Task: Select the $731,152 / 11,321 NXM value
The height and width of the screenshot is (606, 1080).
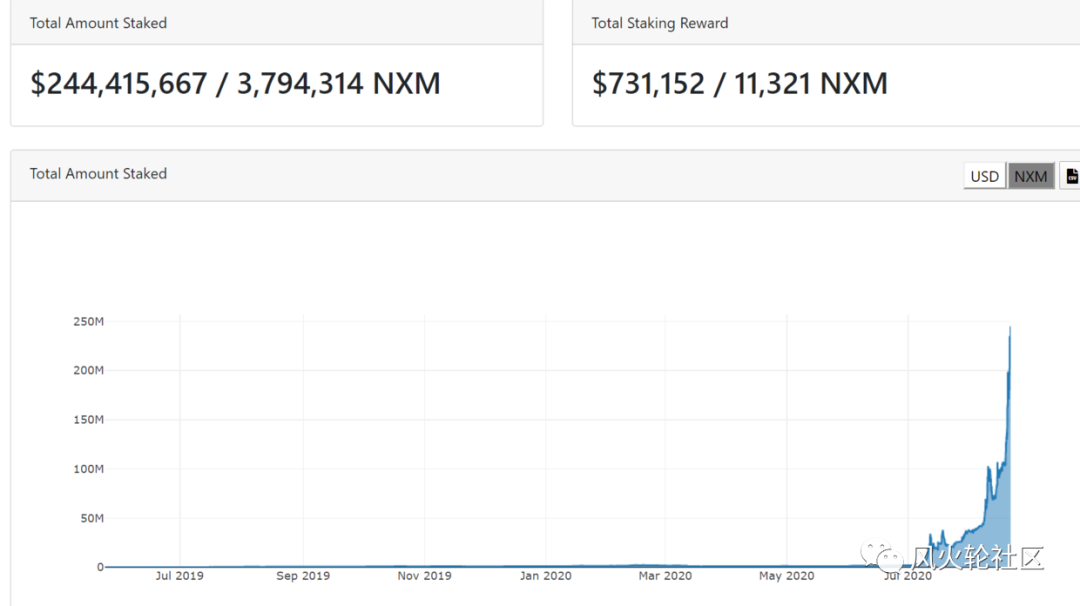Action: pos(739,83)
